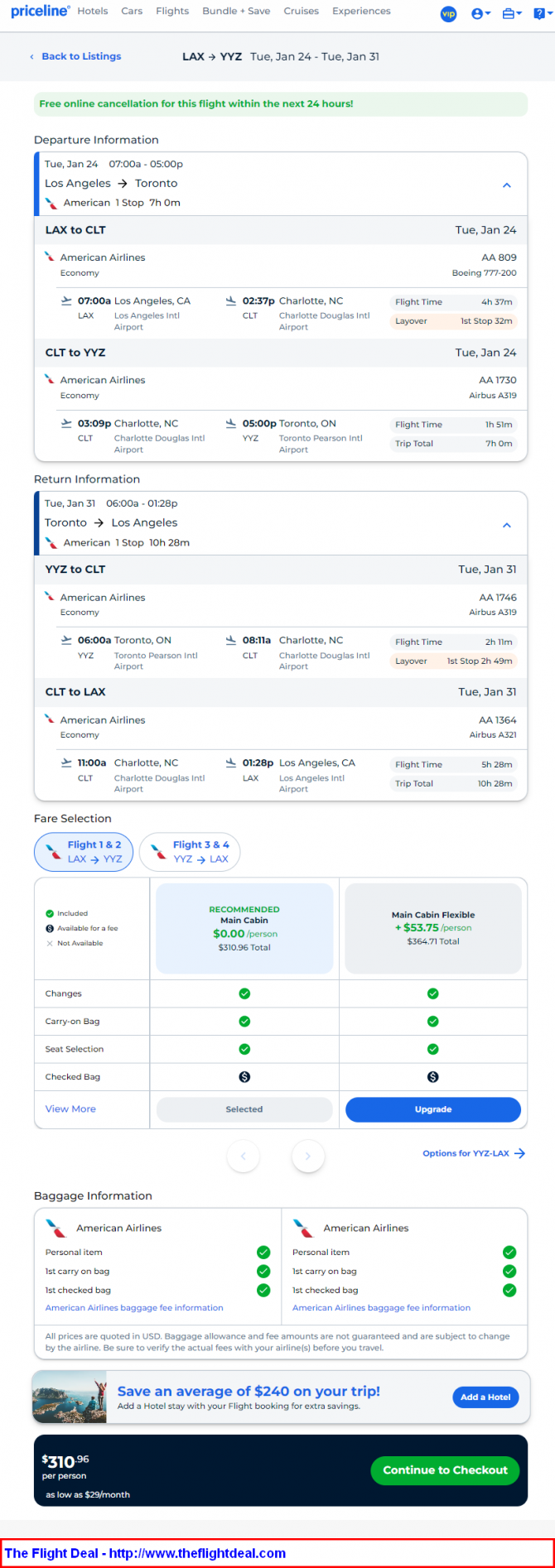Open Experiences menu item
Viewport: 555px width, 1568px height.
[361, 12]
